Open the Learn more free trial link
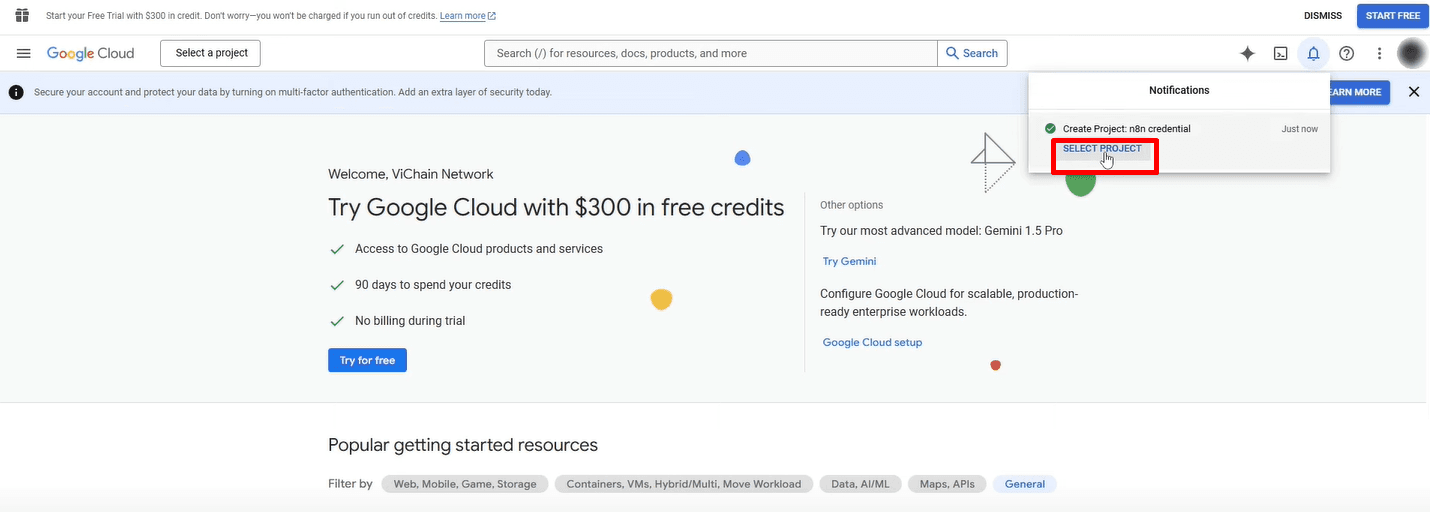The height and width of the screenshot is (512, 1430). tap(468, 16)
